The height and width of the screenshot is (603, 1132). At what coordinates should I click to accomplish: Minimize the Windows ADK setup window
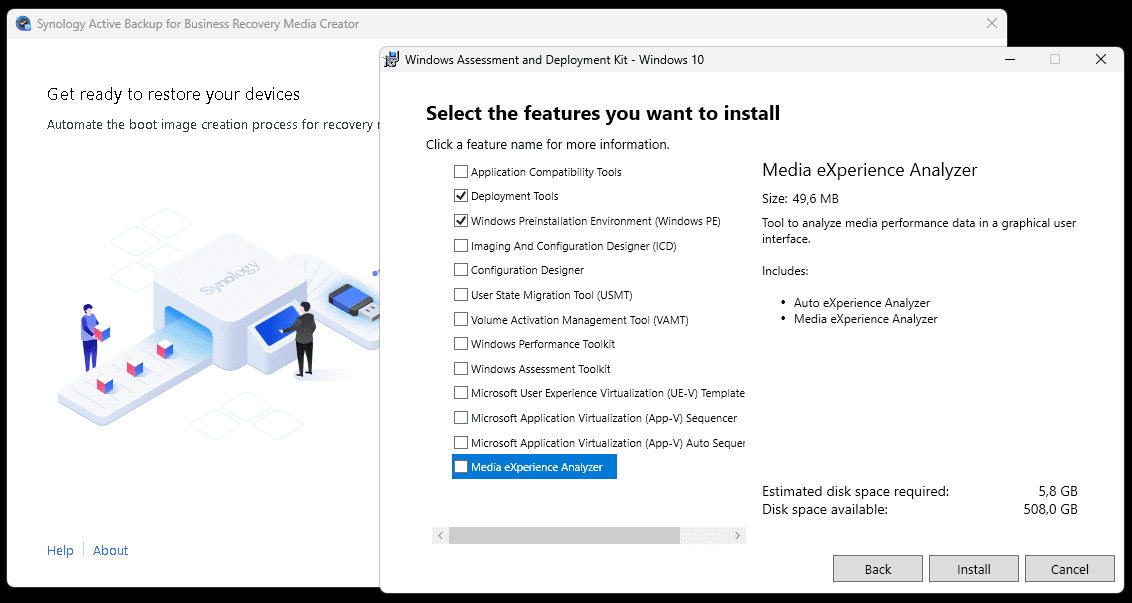click(x=1008, y=59)
